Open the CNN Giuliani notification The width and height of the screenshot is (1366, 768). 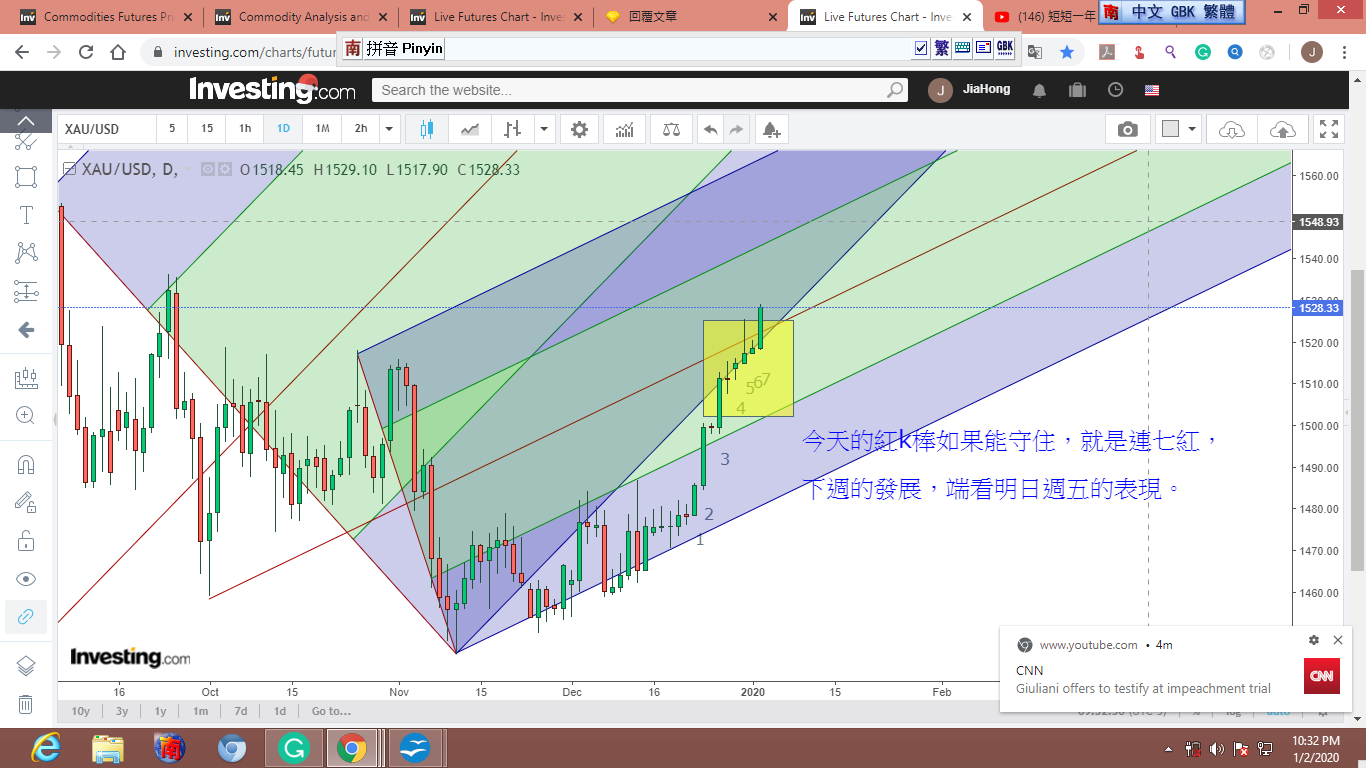point(1175,669)
